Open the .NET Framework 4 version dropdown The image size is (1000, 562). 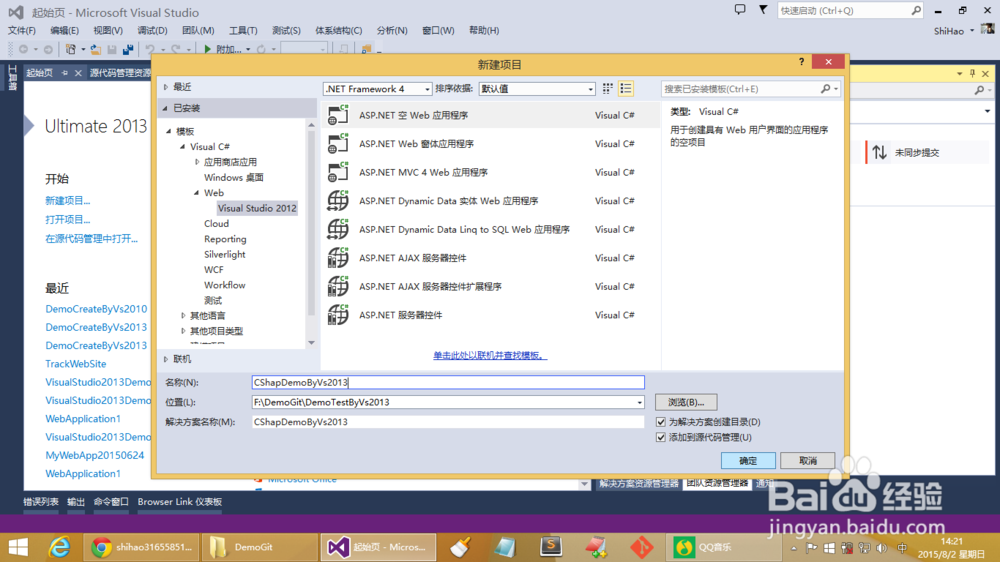coord(378,89)
